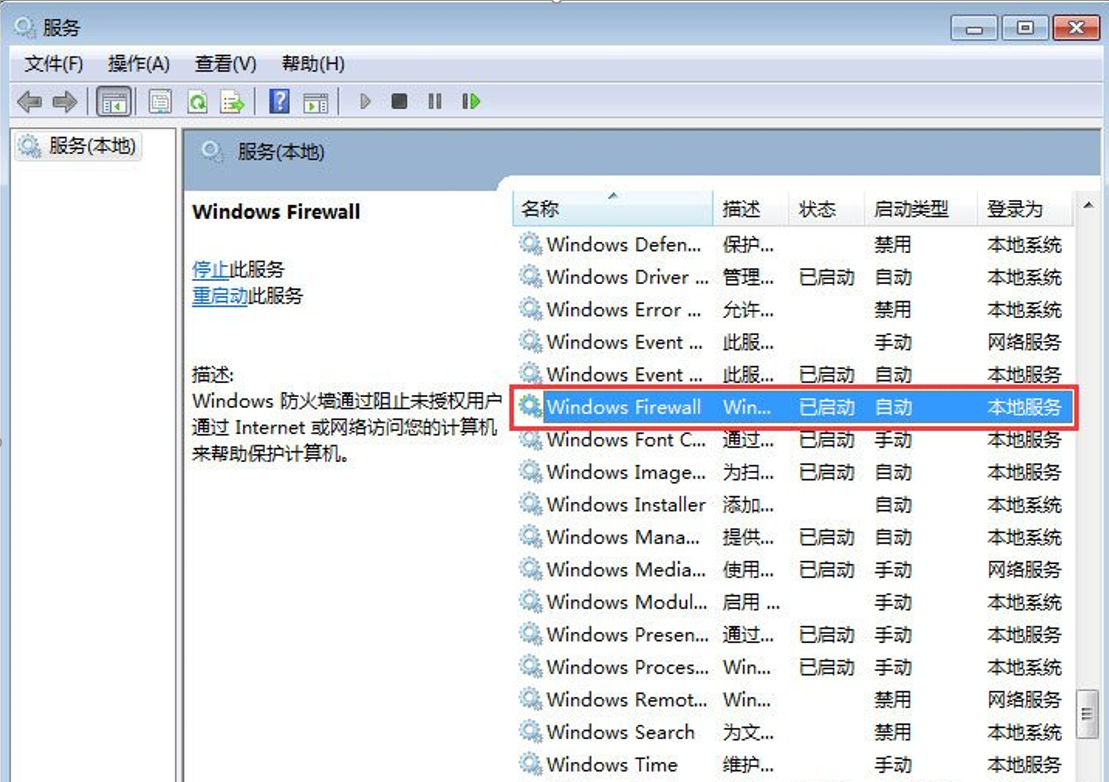Click 服务(本地) header in right pane
The width and height of the screenshot is (1109, 782).
[281, 152]
